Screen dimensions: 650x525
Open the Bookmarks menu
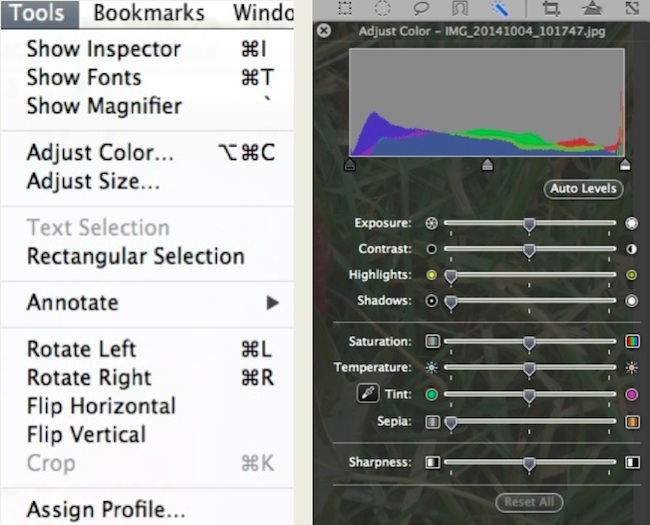pos(148,13)
